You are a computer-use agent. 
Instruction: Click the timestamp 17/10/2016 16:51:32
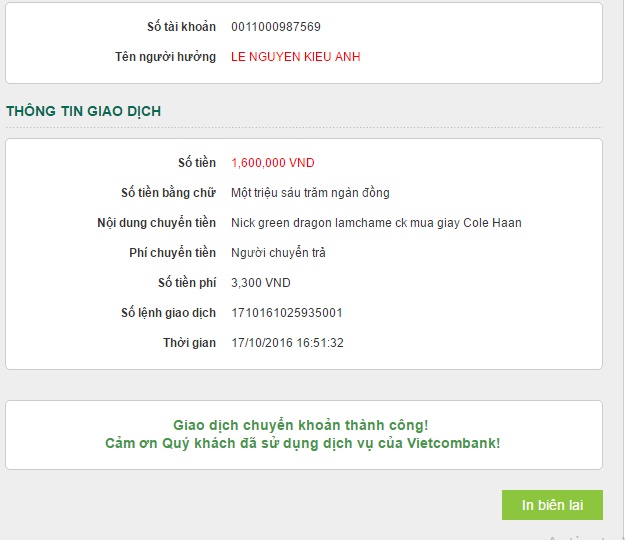click(x=287, y=343)
